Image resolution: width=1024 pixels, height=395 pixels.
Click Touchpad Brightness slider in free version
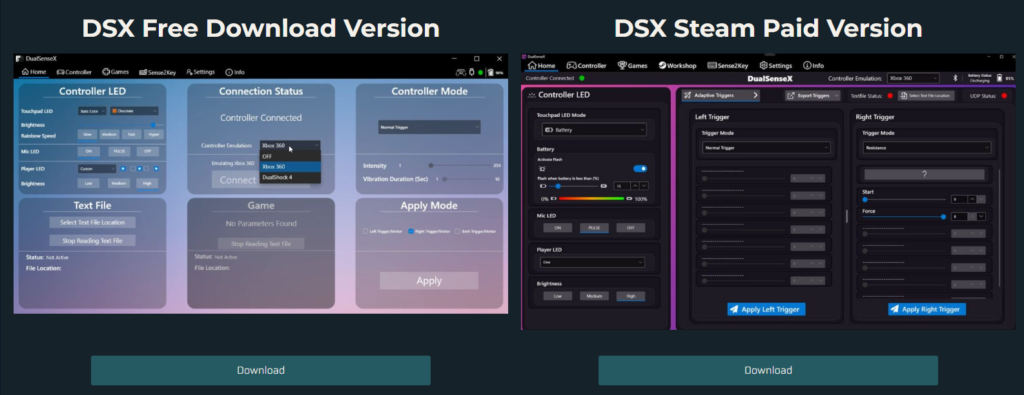point(121,125)
